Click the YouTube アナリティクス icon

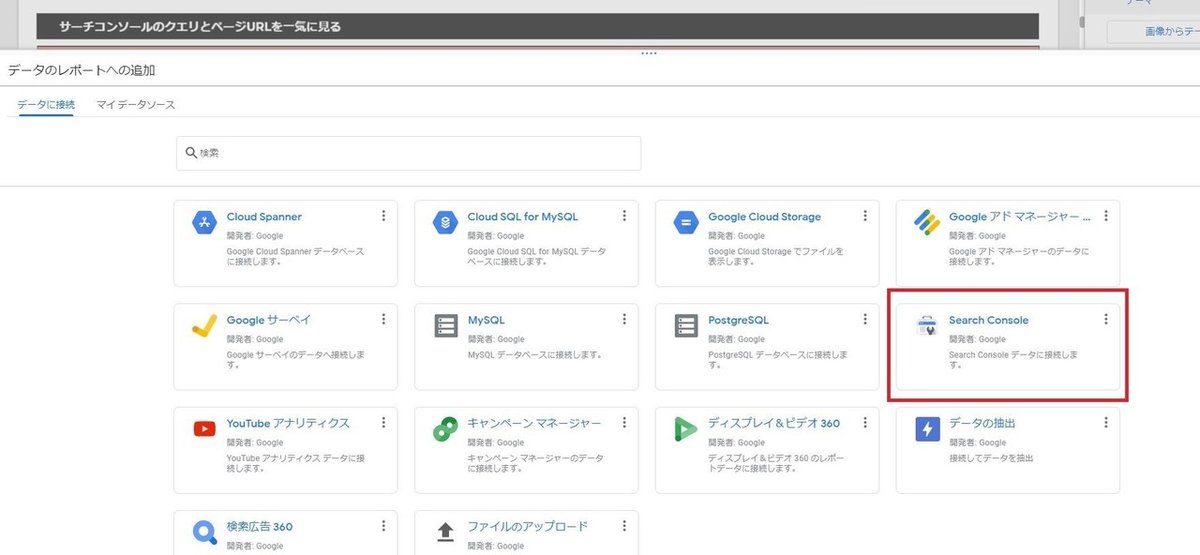204,429
